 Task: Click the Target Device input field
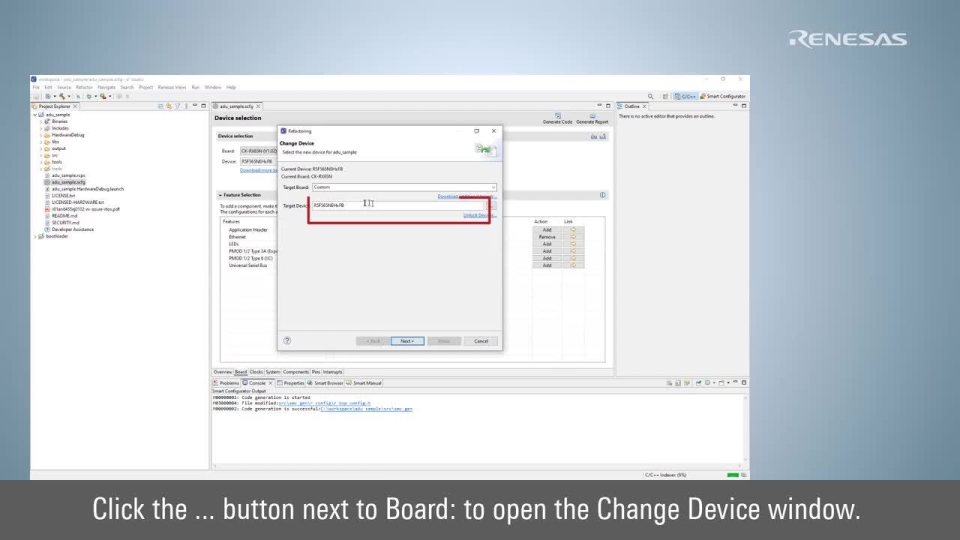coord(400,205)
